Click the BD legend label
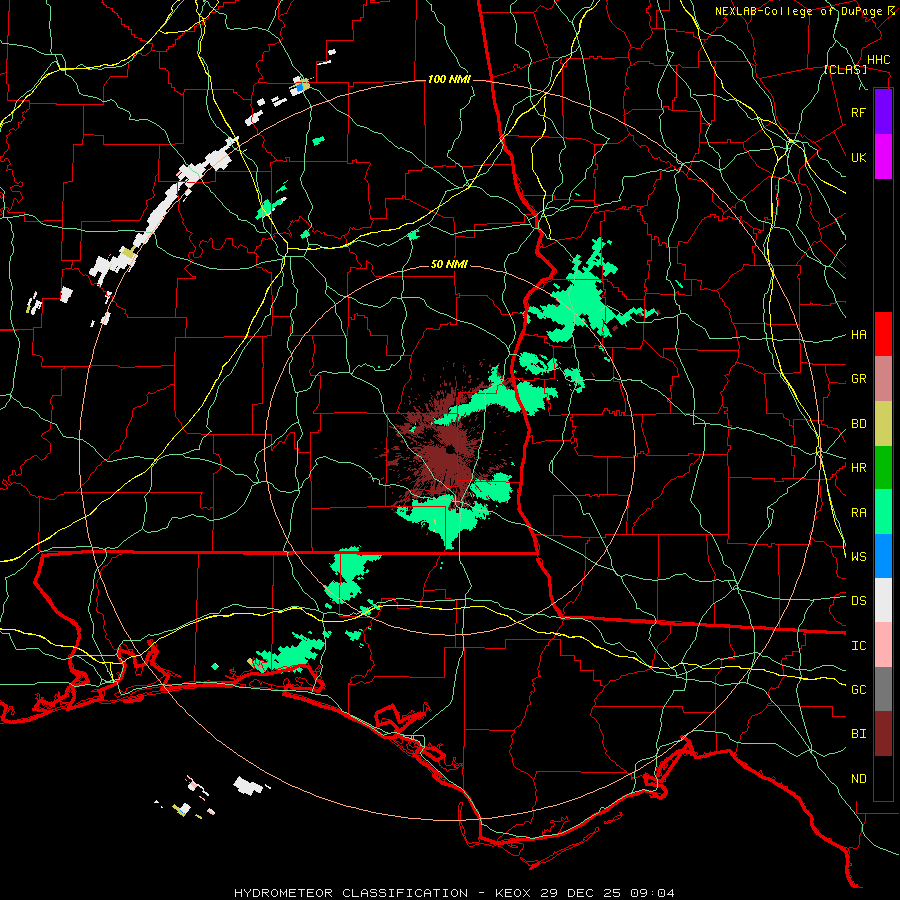900x900 pixels. (858, 424)
